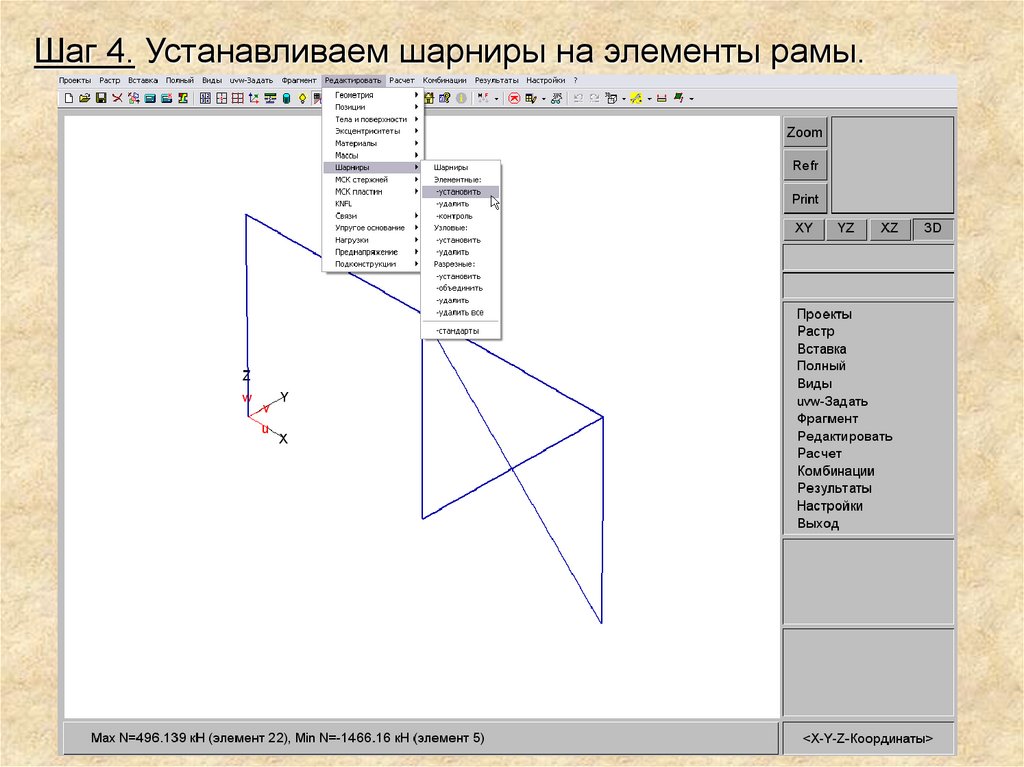Viewport: 1024px width, 767px height.
Task: Open the Расчет menu
Action: 402,80
